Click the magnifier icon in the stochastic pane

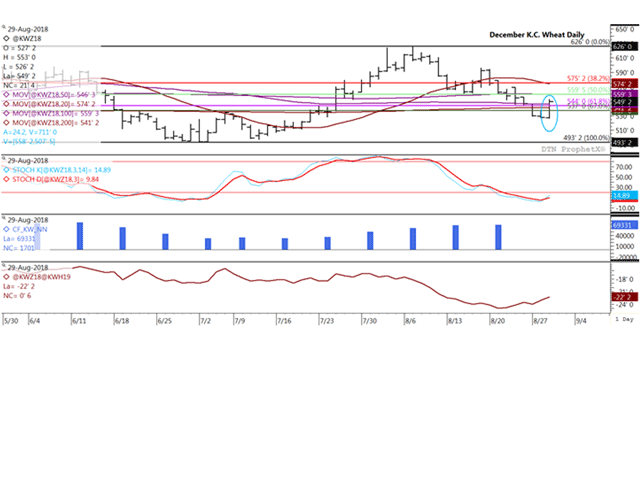click(4, 159)
